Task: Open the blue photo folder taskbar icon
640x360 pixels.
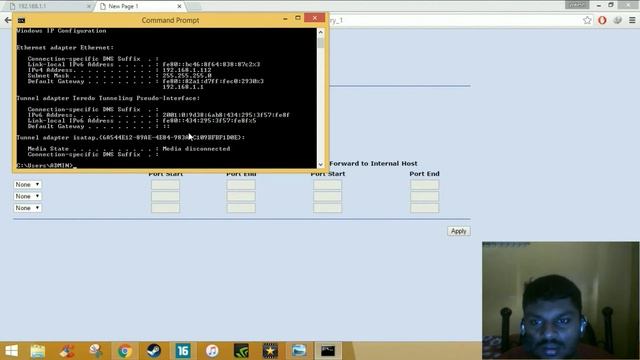Action: pos(299,351)
